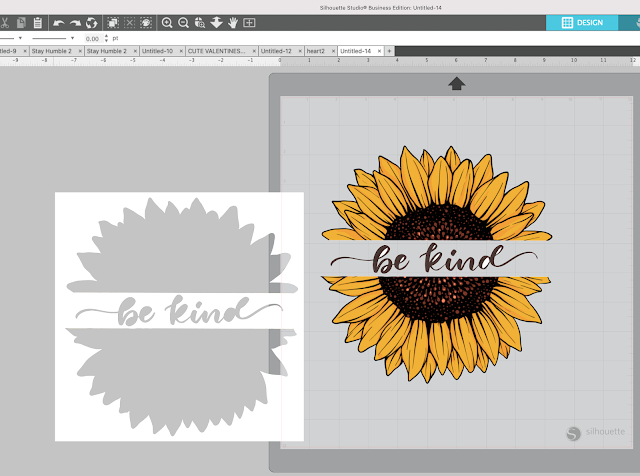
Task: Close the Untitled-10 tab
Action: (181, 51)
